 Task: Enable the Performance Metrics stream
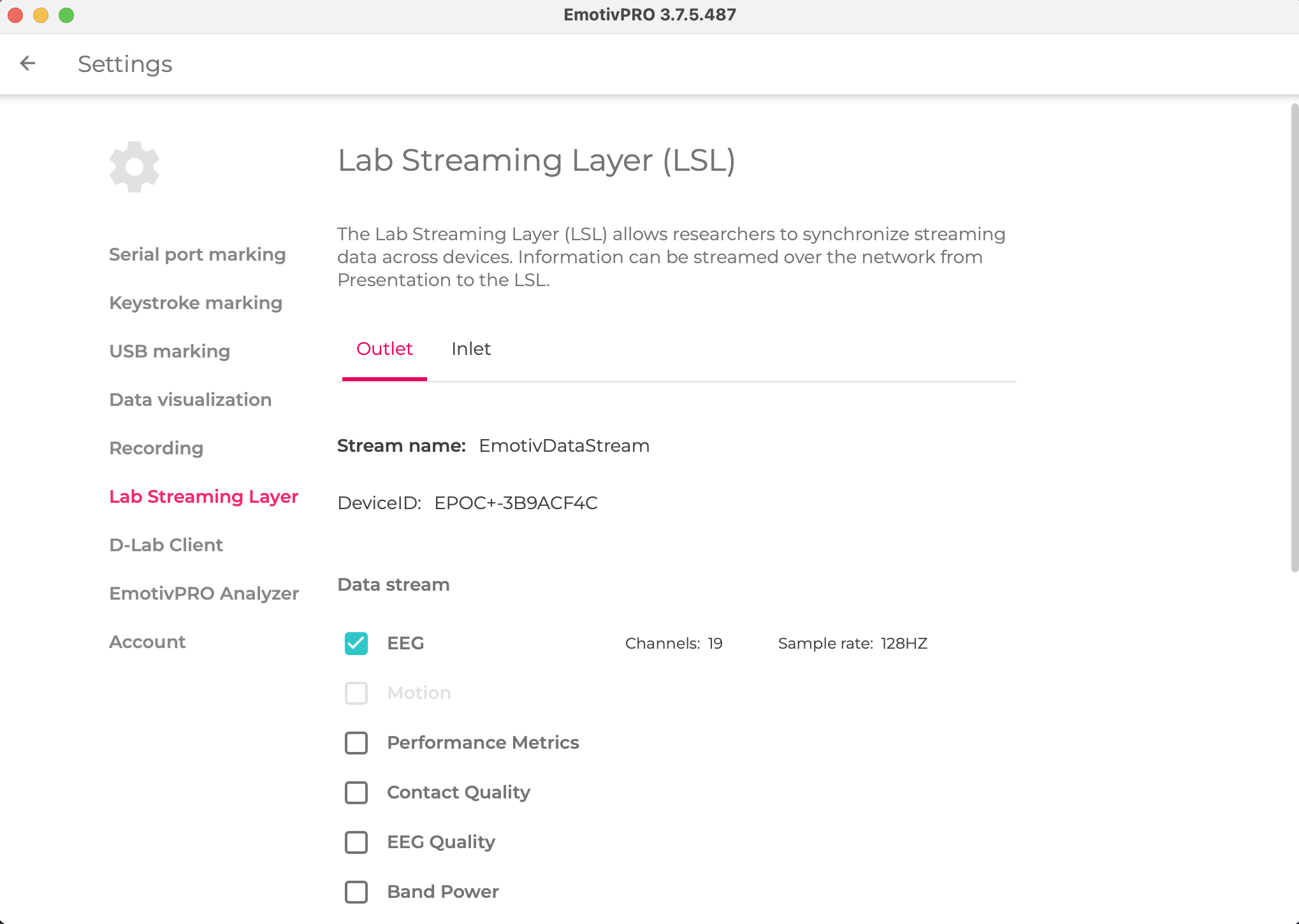pyautogui.click(x=356, y=743)
